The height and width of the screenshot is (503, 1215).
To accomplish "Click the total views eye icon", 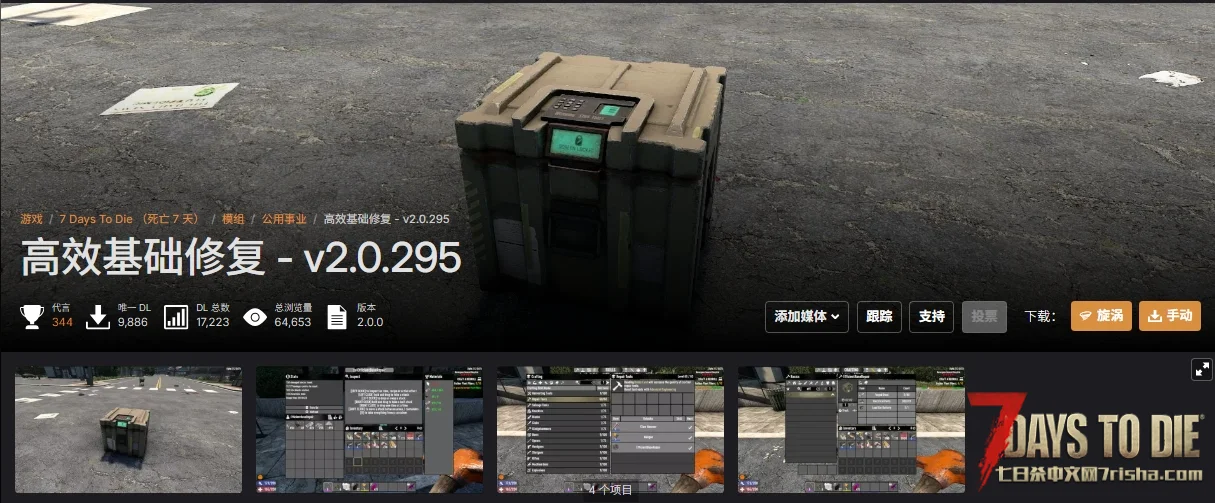I will pyautogui.click(x=255, y=317).
